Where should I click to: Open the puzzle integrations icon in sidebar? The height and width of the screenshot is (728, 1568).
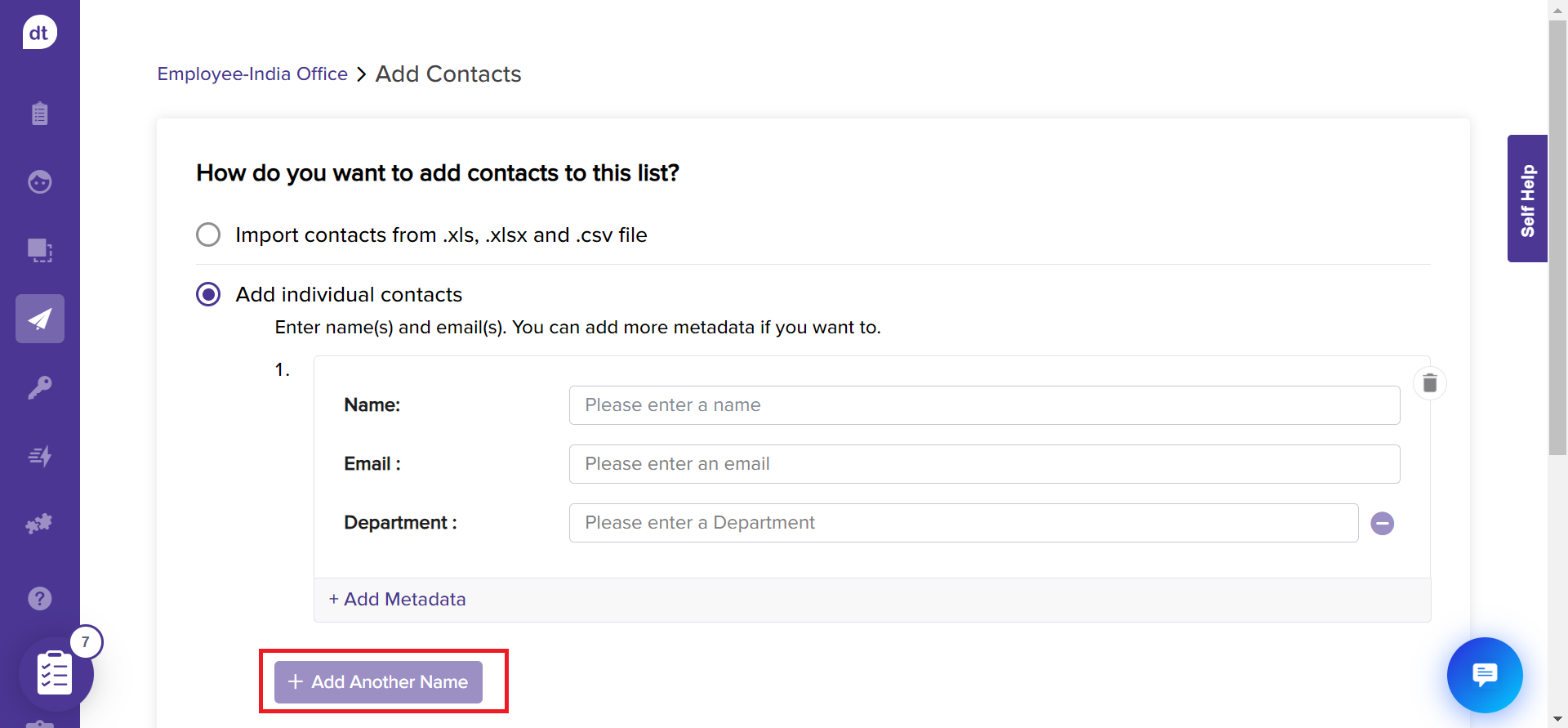pos(39,524)
